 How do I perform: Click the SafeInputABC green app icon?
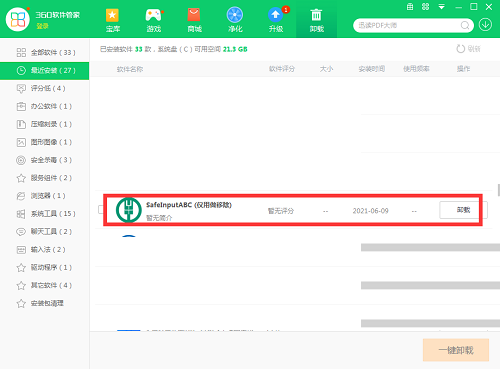point(129,210)
